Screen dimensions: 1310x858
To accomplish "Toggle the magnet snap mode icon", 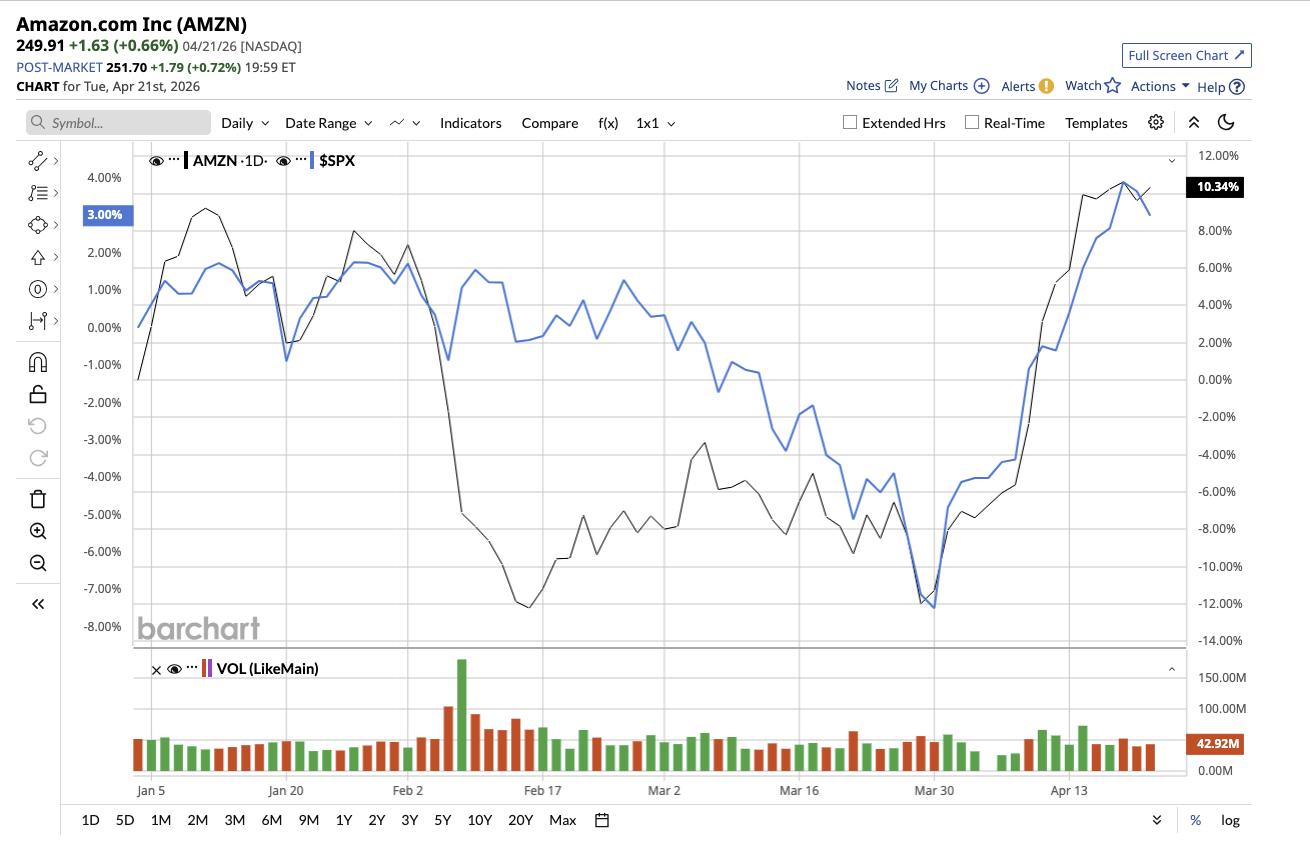I will pos(38,362).
